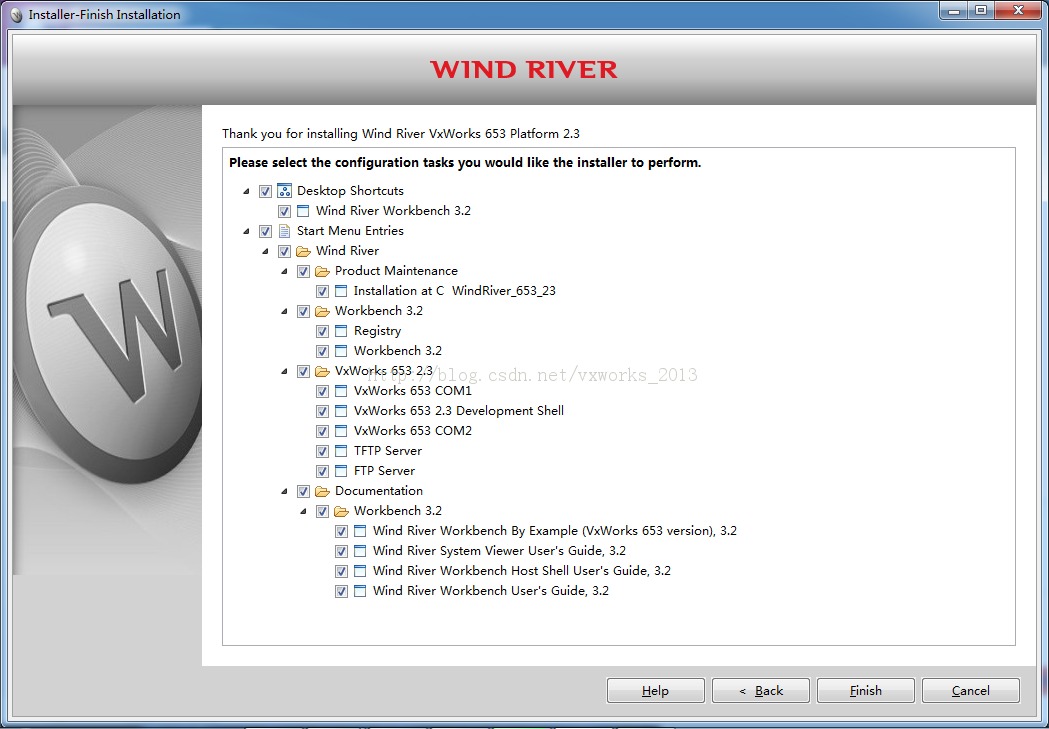1049x729 pixels.
Task: Toggle the TFTP Server checkbox
Action: coord(322,452)
